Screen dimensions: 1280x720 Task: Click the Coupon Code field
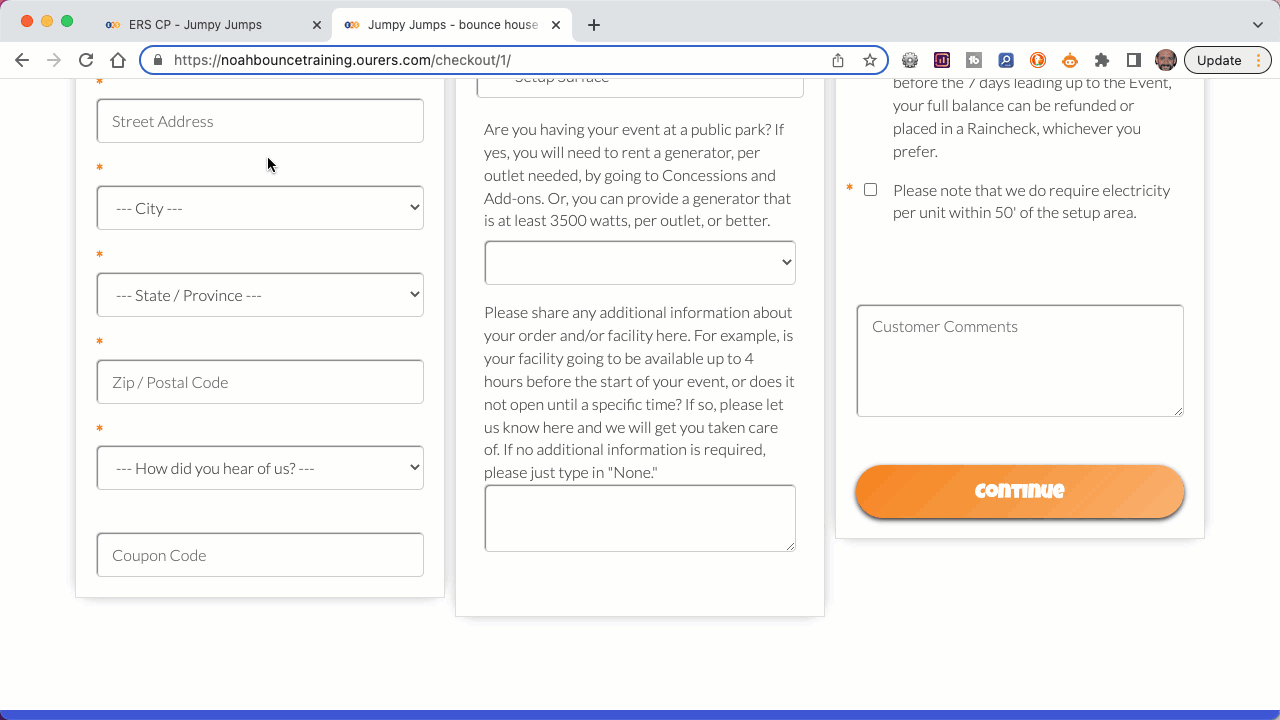coord(260,555)
